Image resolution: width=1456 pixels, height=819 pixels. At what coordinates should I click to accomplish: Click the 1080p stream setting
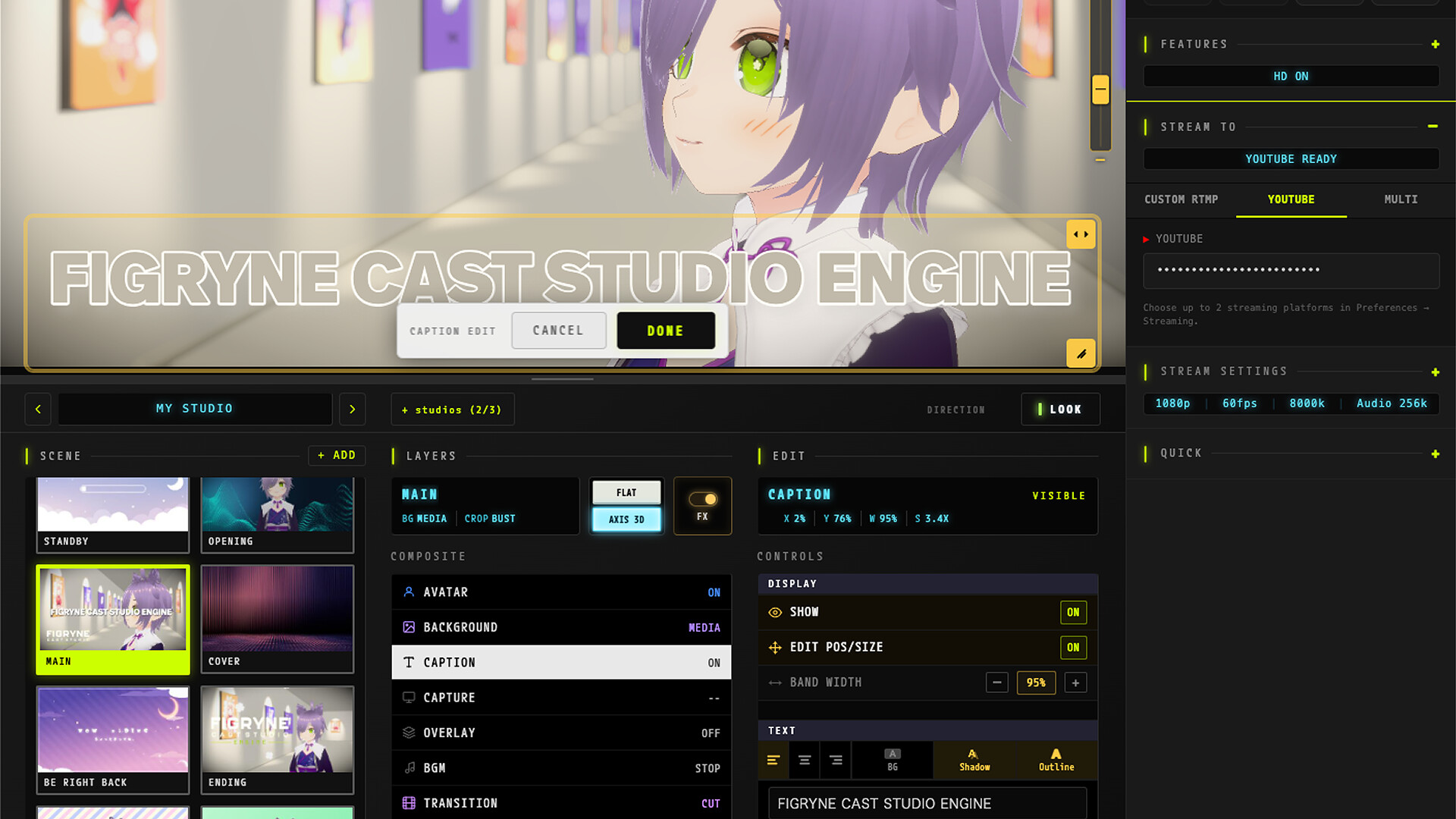(x=1172, y=403)
